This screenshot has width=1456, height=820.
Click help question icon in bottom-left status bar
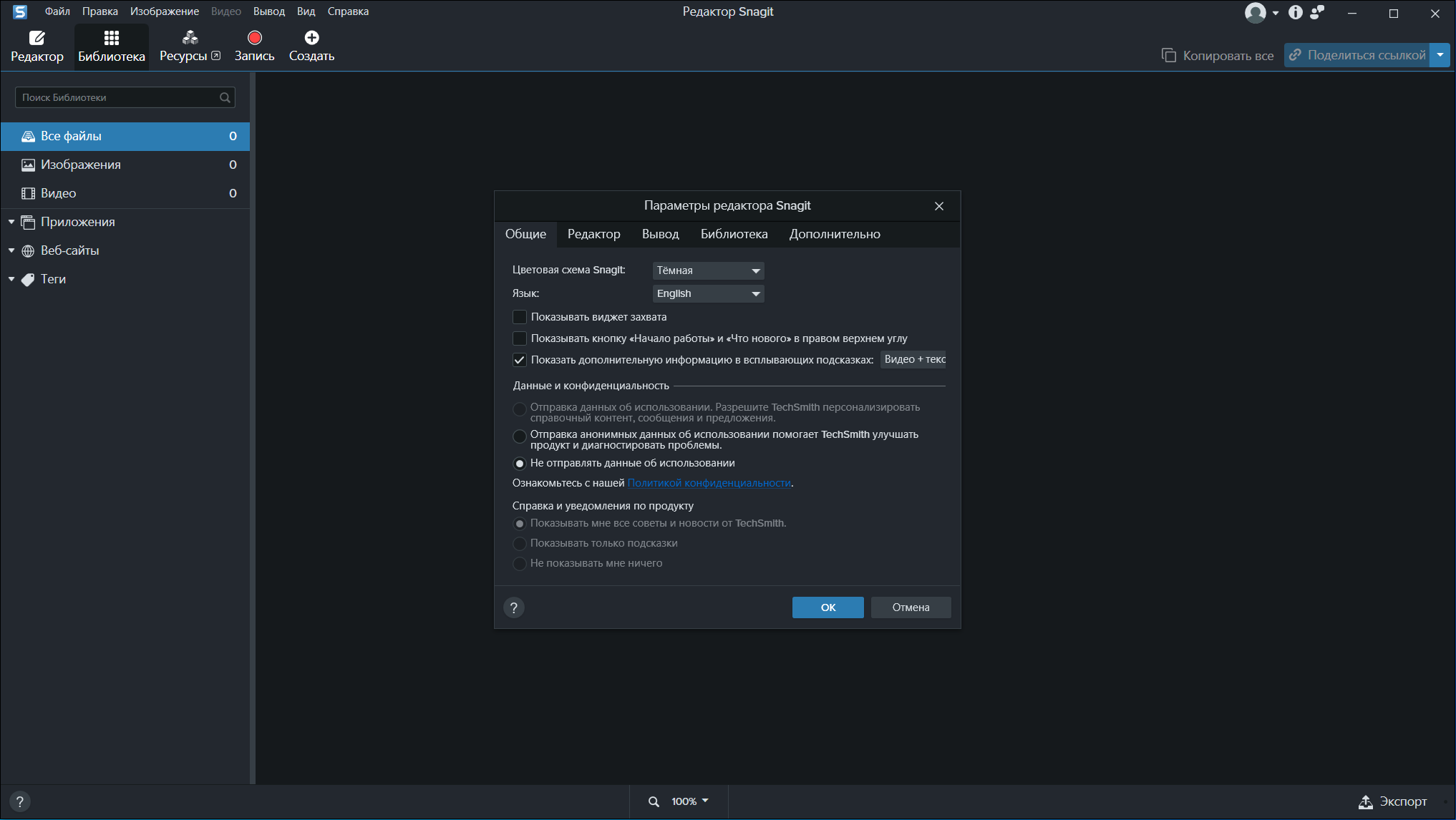pos(20,801)
